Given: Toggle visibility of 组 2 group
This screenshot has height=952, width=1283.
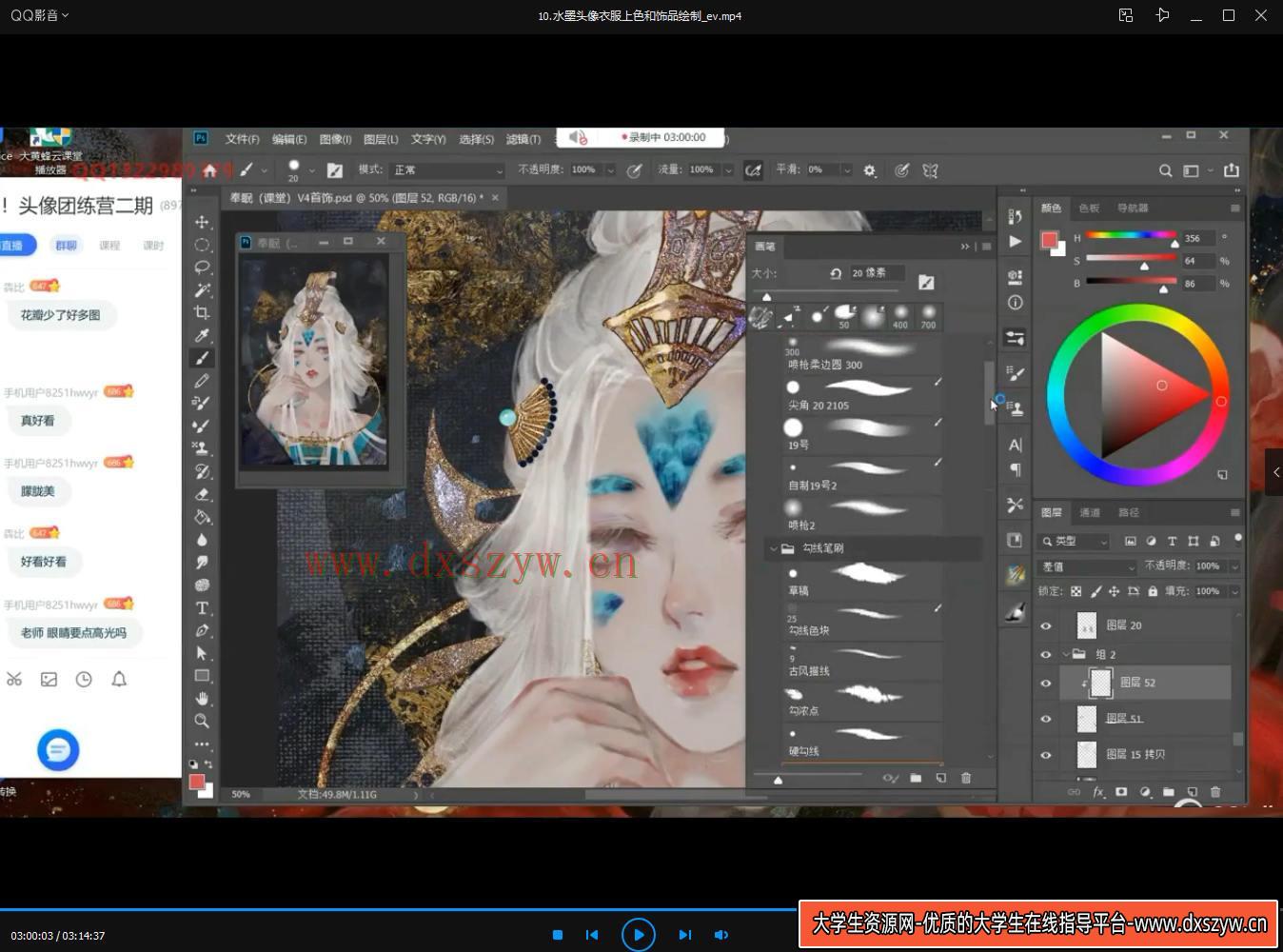Looking at the screenshot, I should point(1046,655).
